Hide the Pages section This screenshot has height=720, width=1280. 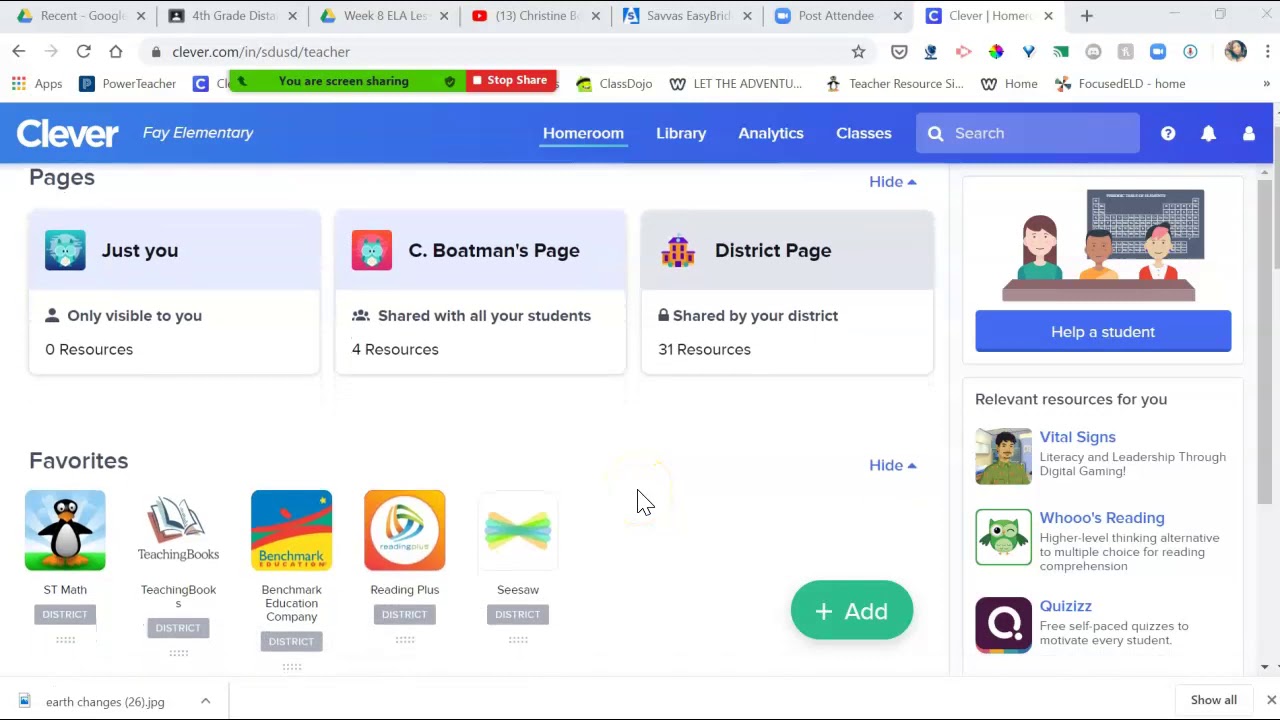coord(892,181)
